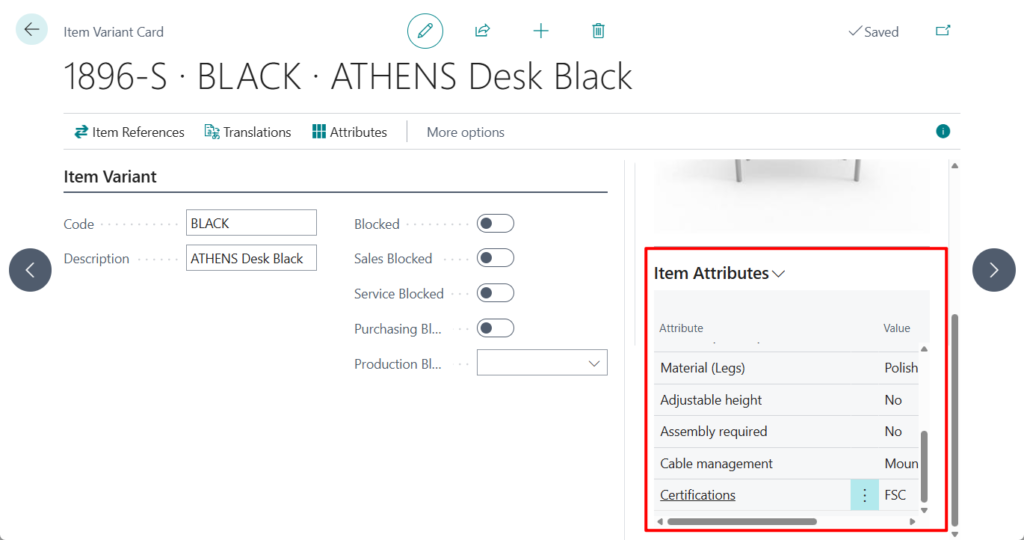Select the Attributes action
Viewport: 1024px width, 540px height.
pyautogui.click(x=349, y=132)
